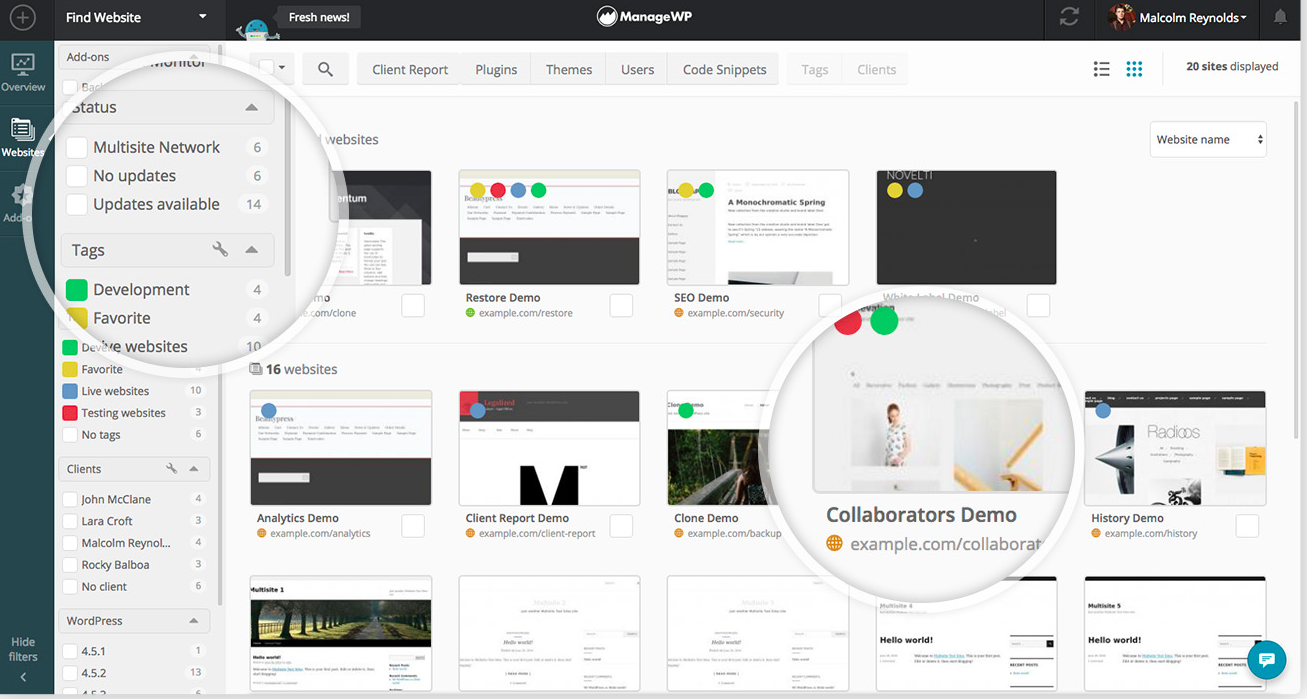Open the Plugins tab
1307x699 pixels.
(x=496, y=70)
